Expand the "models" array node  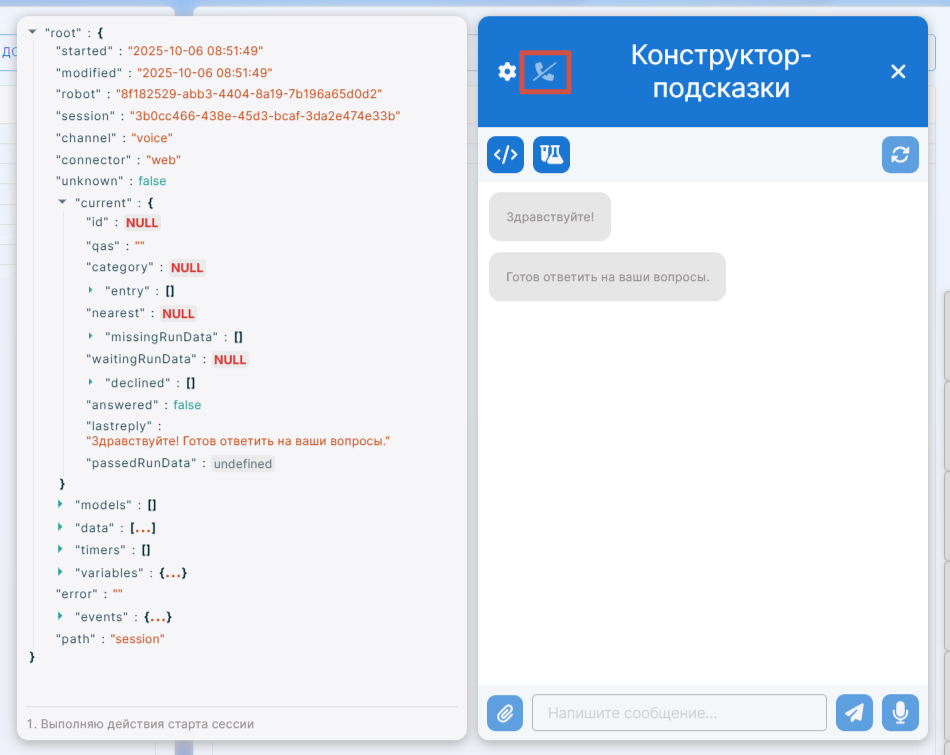coord(62,505)
